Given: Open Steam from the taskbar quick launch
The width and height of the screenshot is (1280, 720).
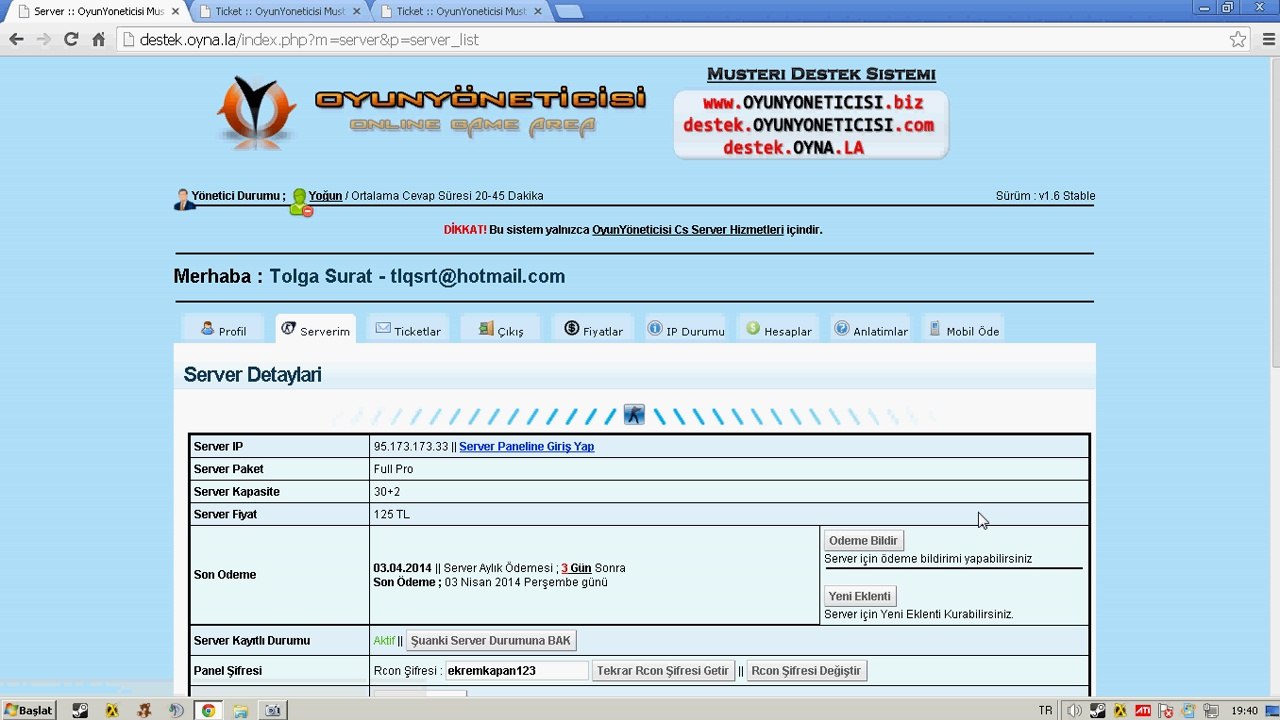Looking at the screenshot, I should [80, 711].
